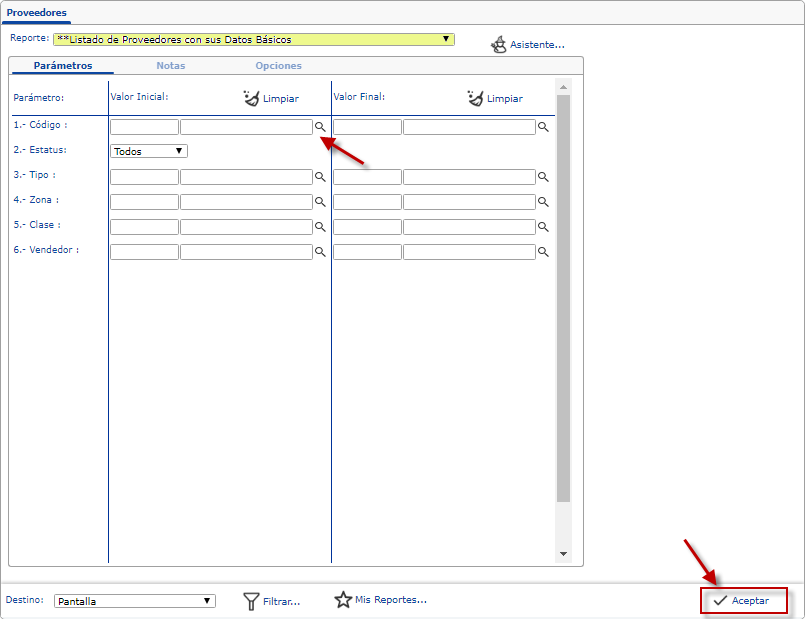Expand the Reporte dropdown list
The image size is (807, 619).
446,40
